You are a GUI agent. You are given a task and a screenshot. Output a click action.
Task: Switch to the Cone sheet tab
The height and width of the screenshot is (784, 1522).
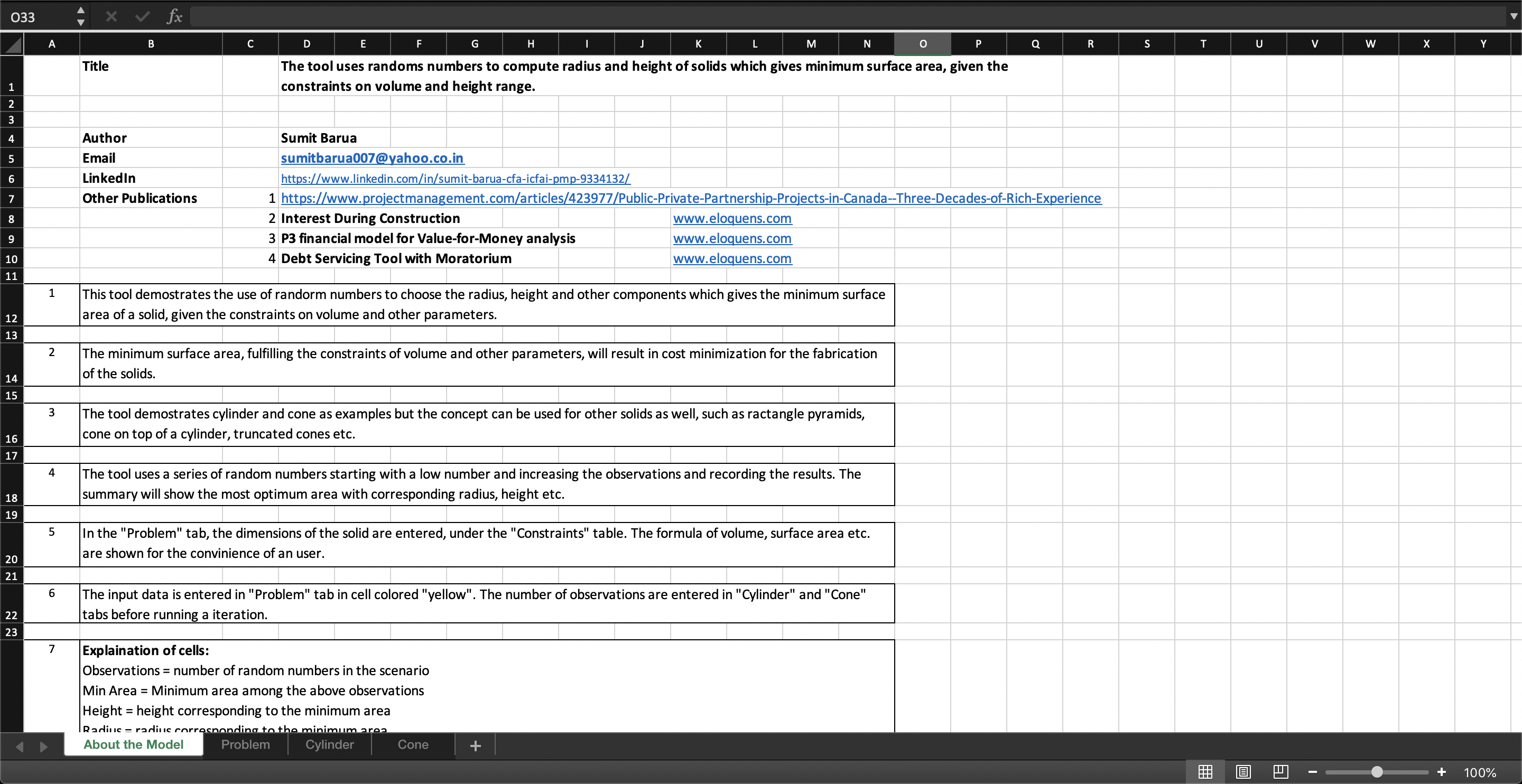click(x=413, y=744)
